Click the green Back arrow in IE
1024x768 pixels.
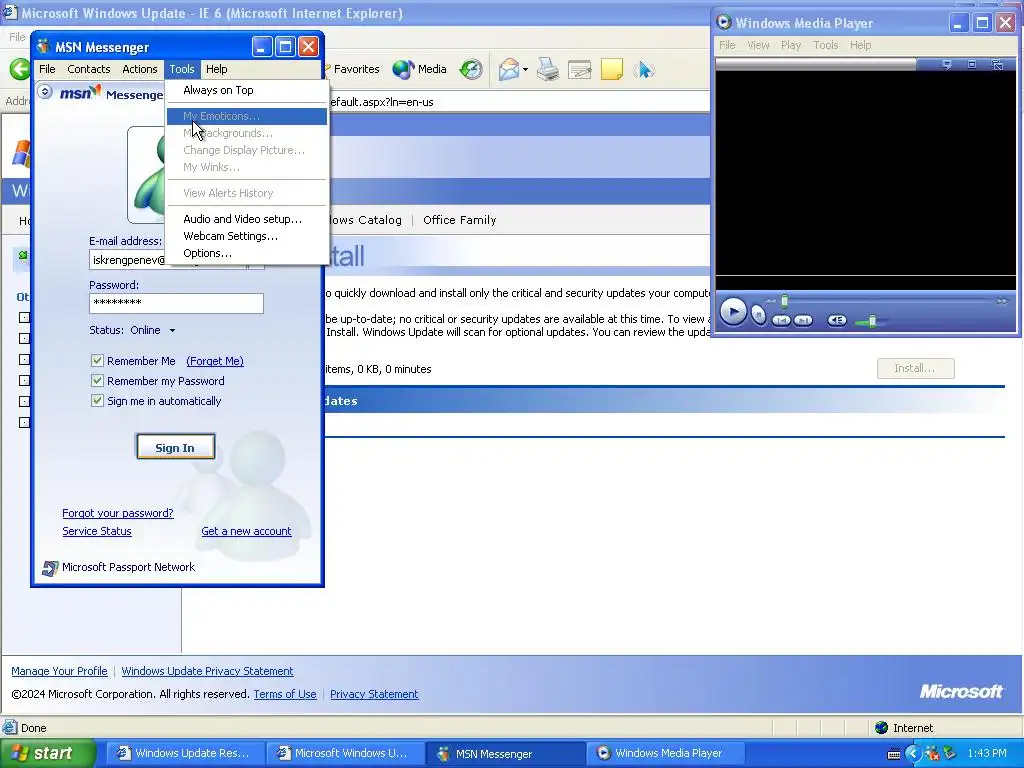tap(20, 69)
